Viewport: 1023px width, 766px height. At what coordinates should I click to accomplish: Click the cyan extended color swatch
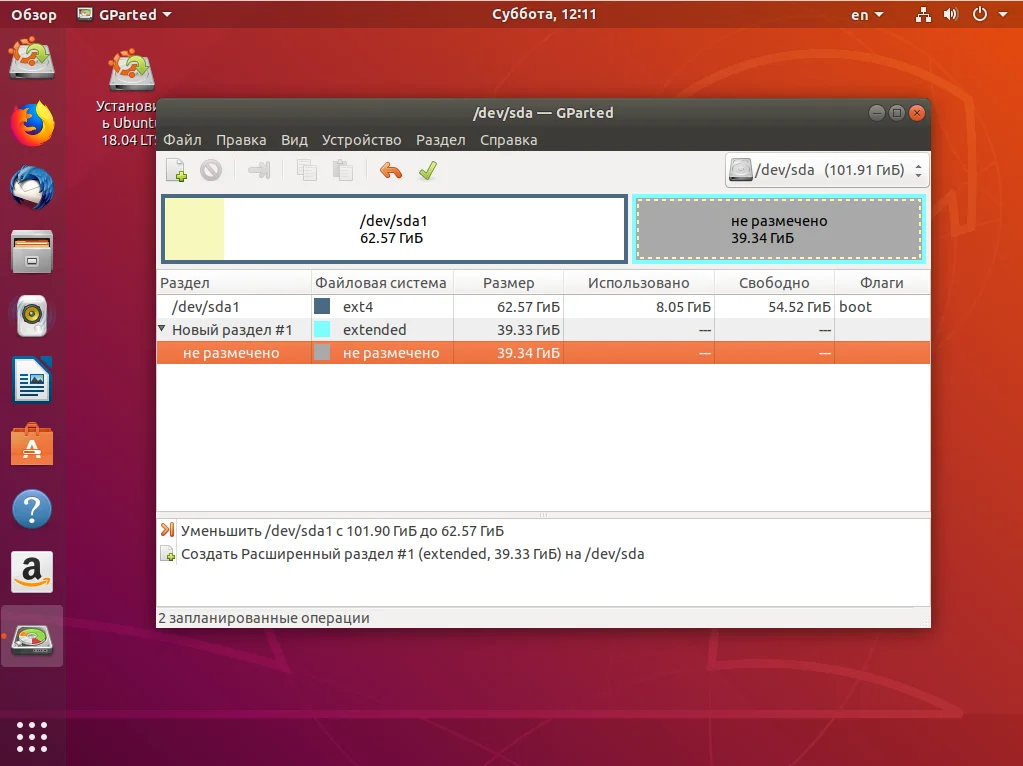[322, 329]
